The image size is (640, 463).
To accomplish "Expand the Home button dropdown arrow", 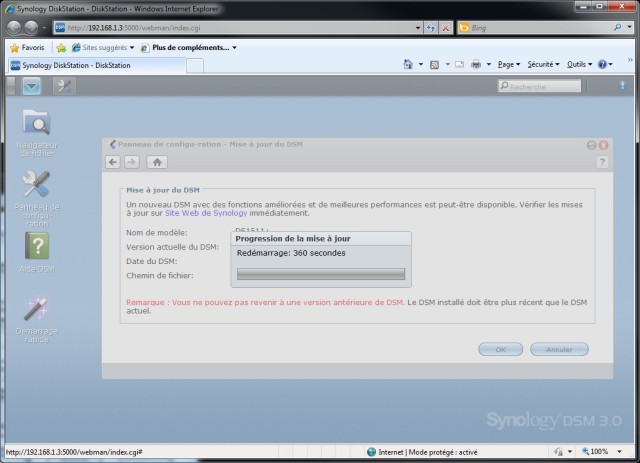I will click(421, 65).
